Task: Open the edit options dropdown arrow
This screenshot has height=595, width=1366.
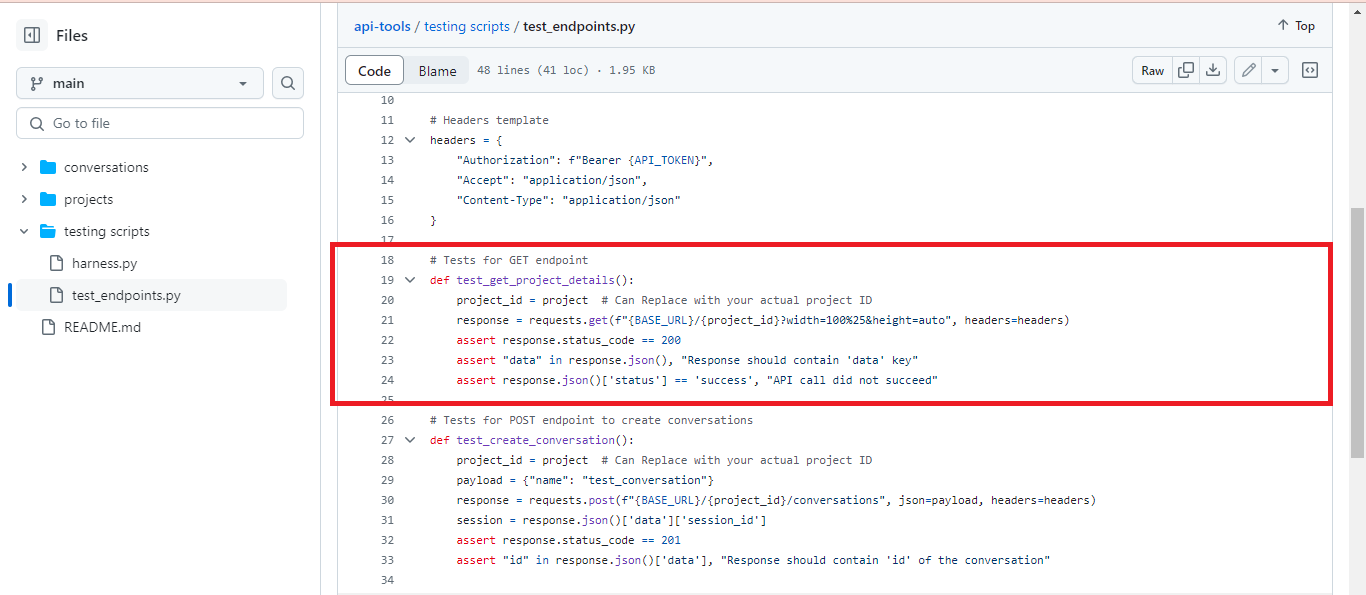Action: [x=1275, y=70]
